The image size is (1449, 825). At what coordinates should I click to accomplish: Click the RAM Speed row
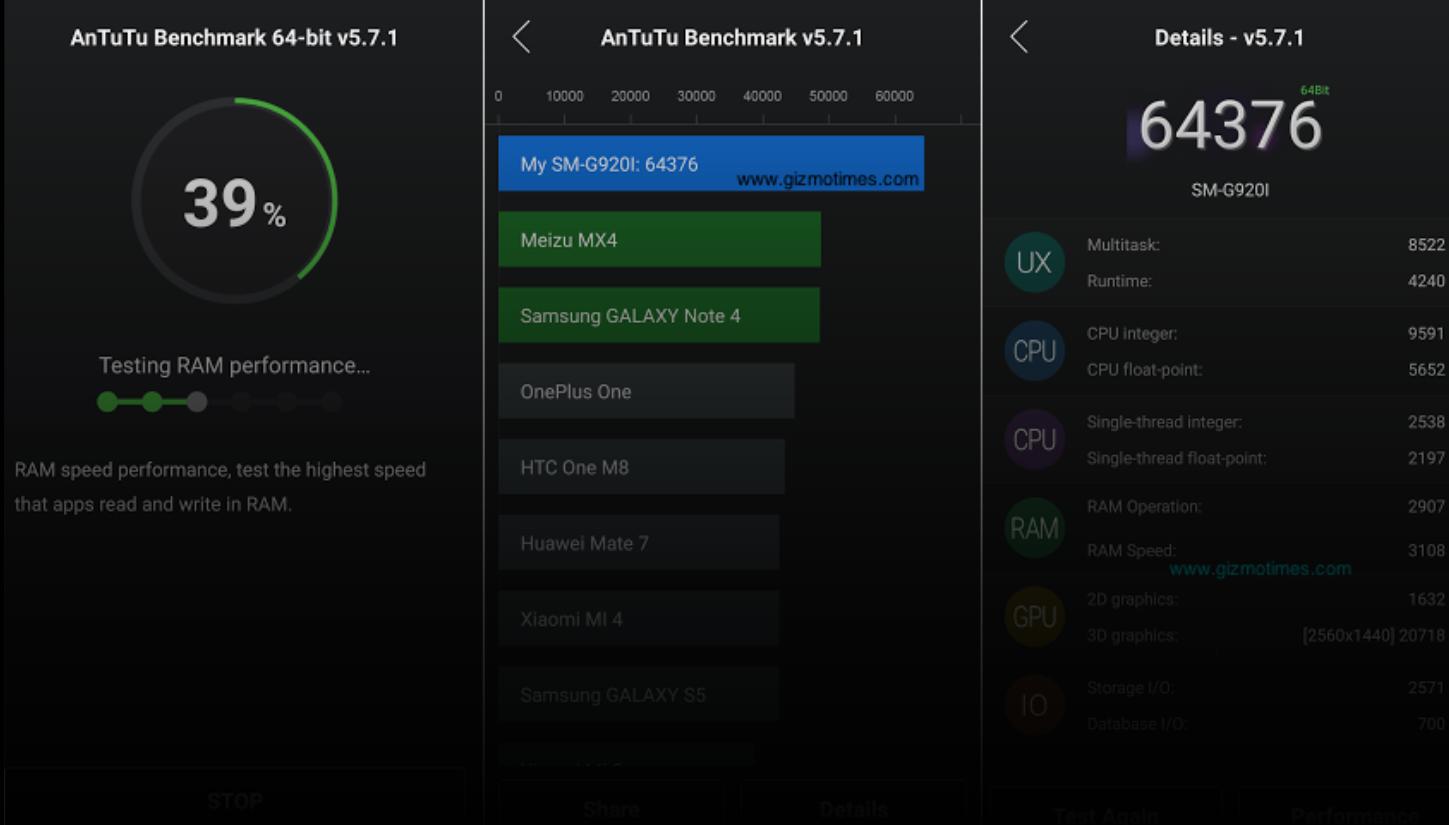[1265, 551]
